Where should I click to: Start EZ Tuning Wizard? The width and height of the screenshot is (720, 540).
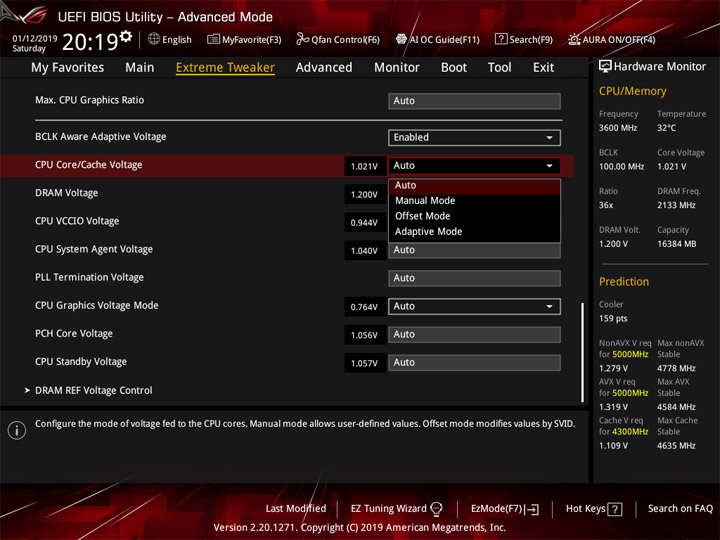(388, 509)
